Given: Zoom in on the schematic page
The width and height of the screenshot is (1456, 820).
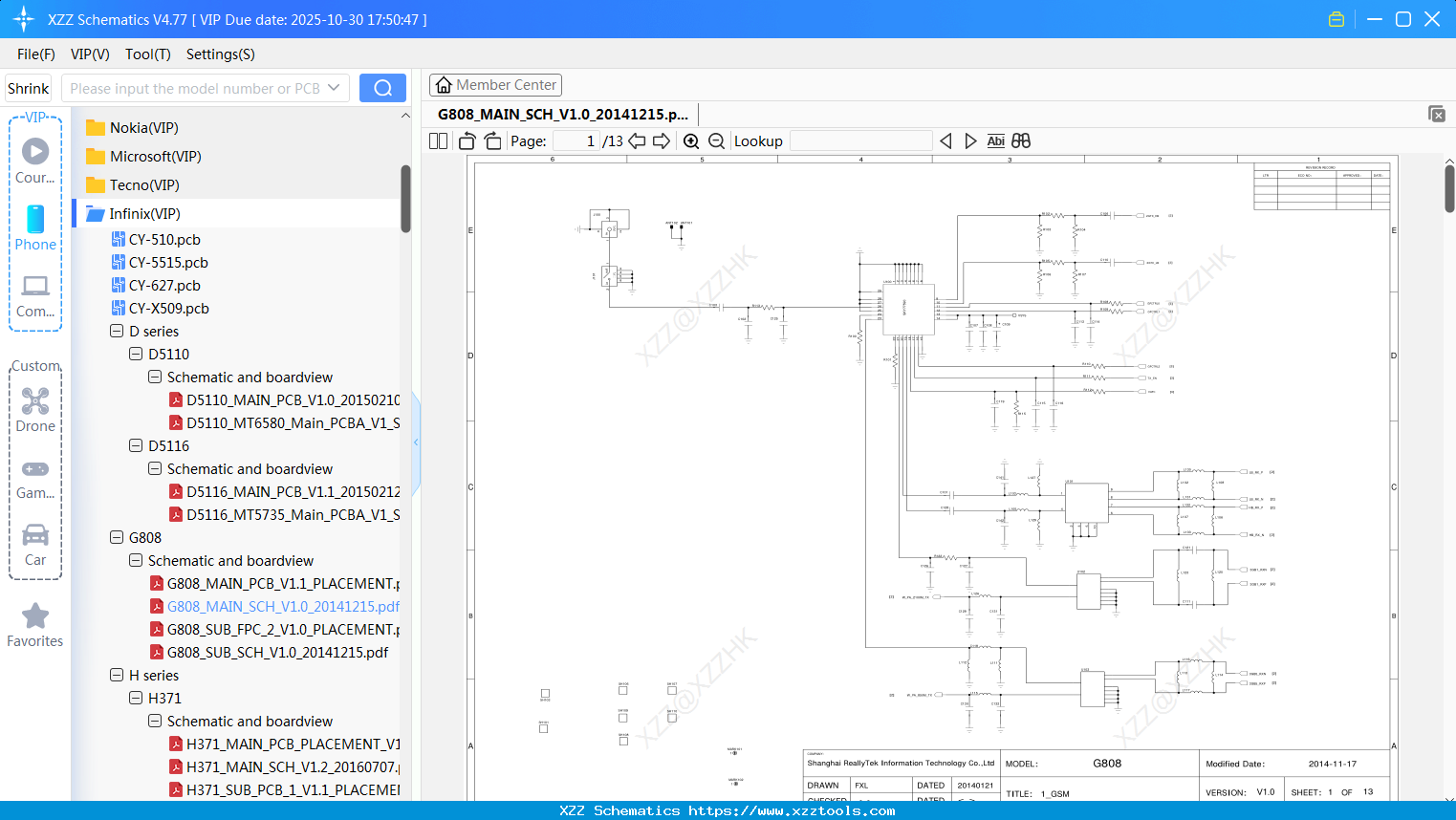Looking at the screenshot, I should 690,140.
